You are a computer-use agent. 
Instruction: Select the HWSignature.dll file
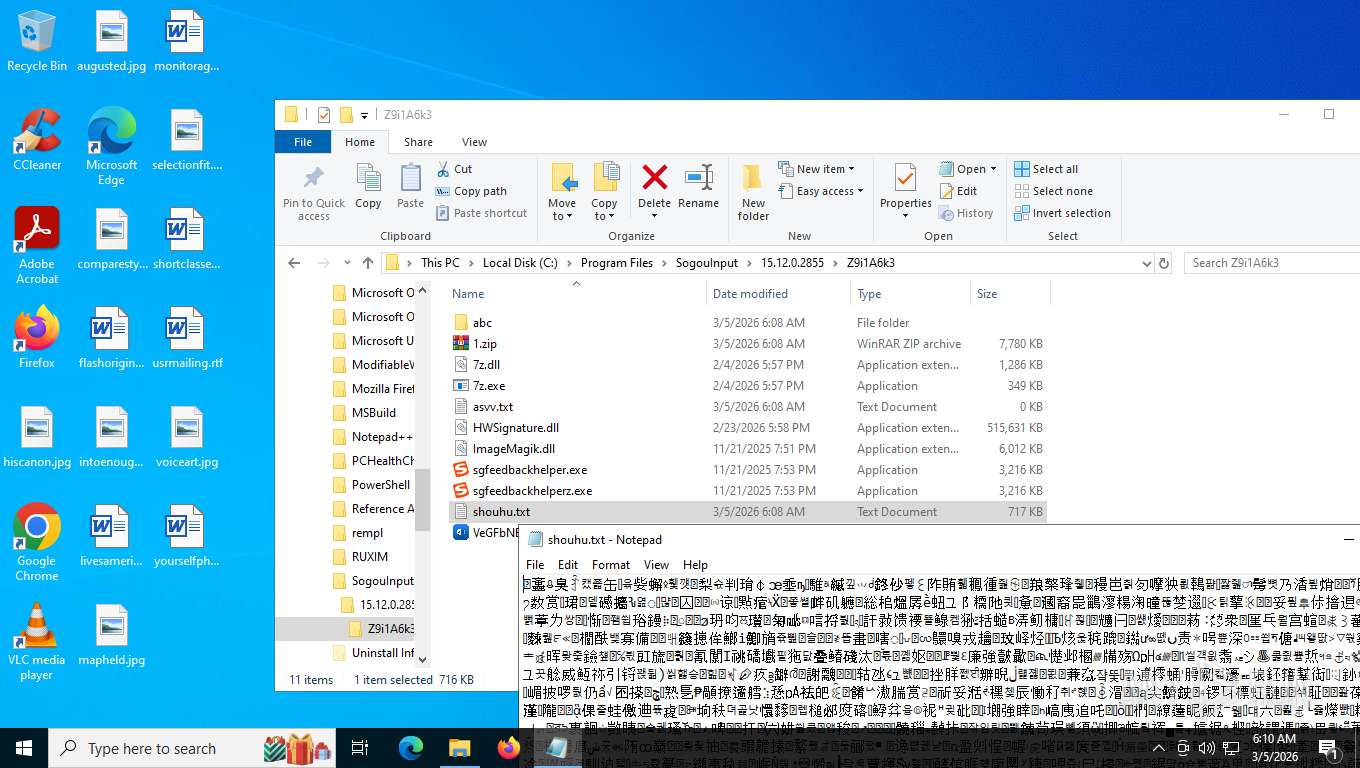tap(748, 428)
